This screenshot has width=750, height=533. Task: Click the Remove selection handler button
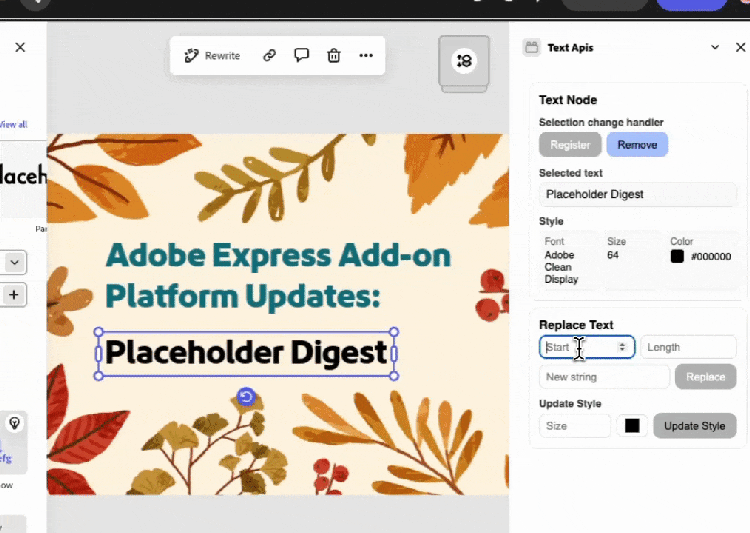pyautogui.click(x=637, y=145)
